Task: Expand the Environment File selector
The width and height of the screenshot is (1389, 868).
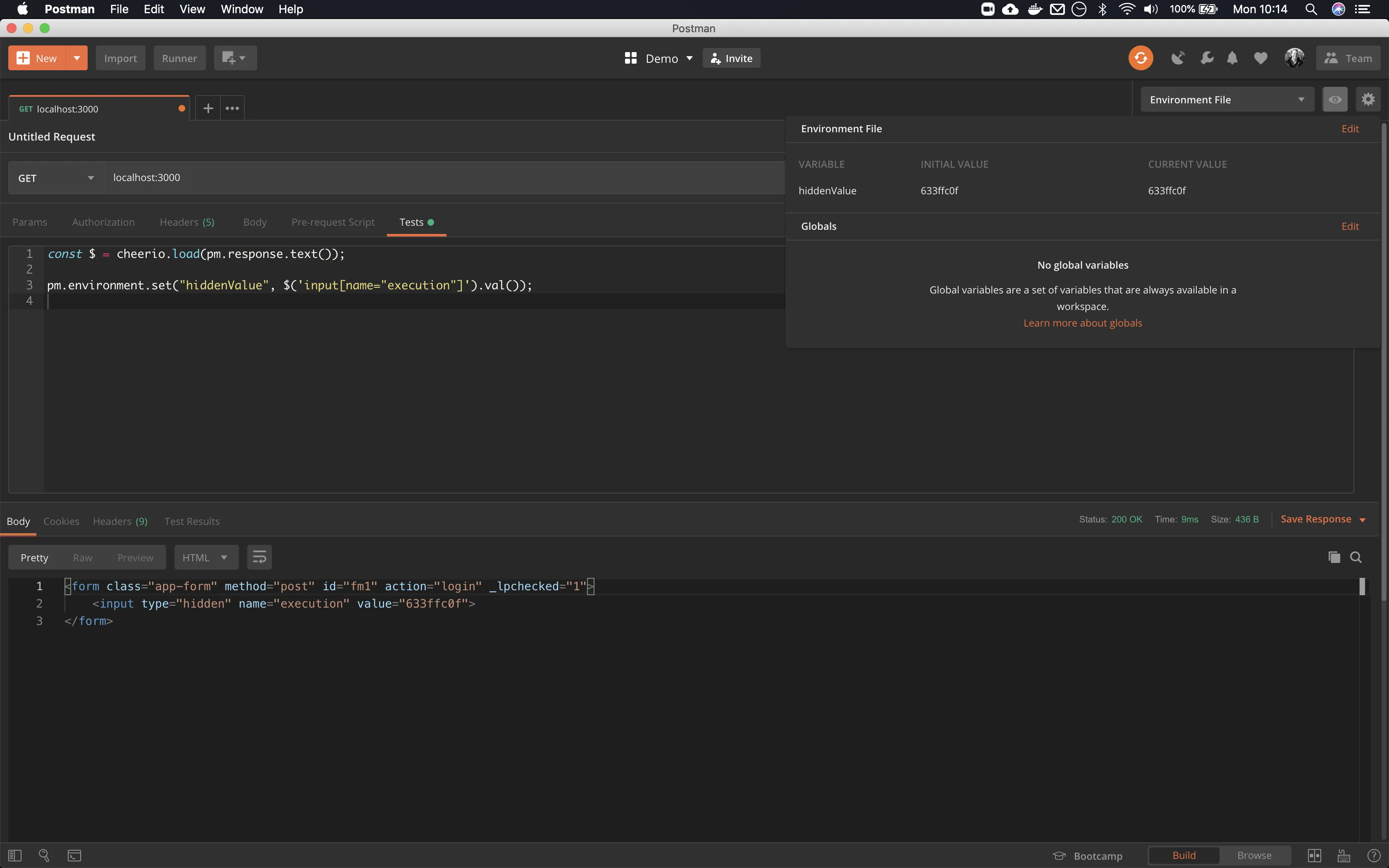Action: 1227,99
